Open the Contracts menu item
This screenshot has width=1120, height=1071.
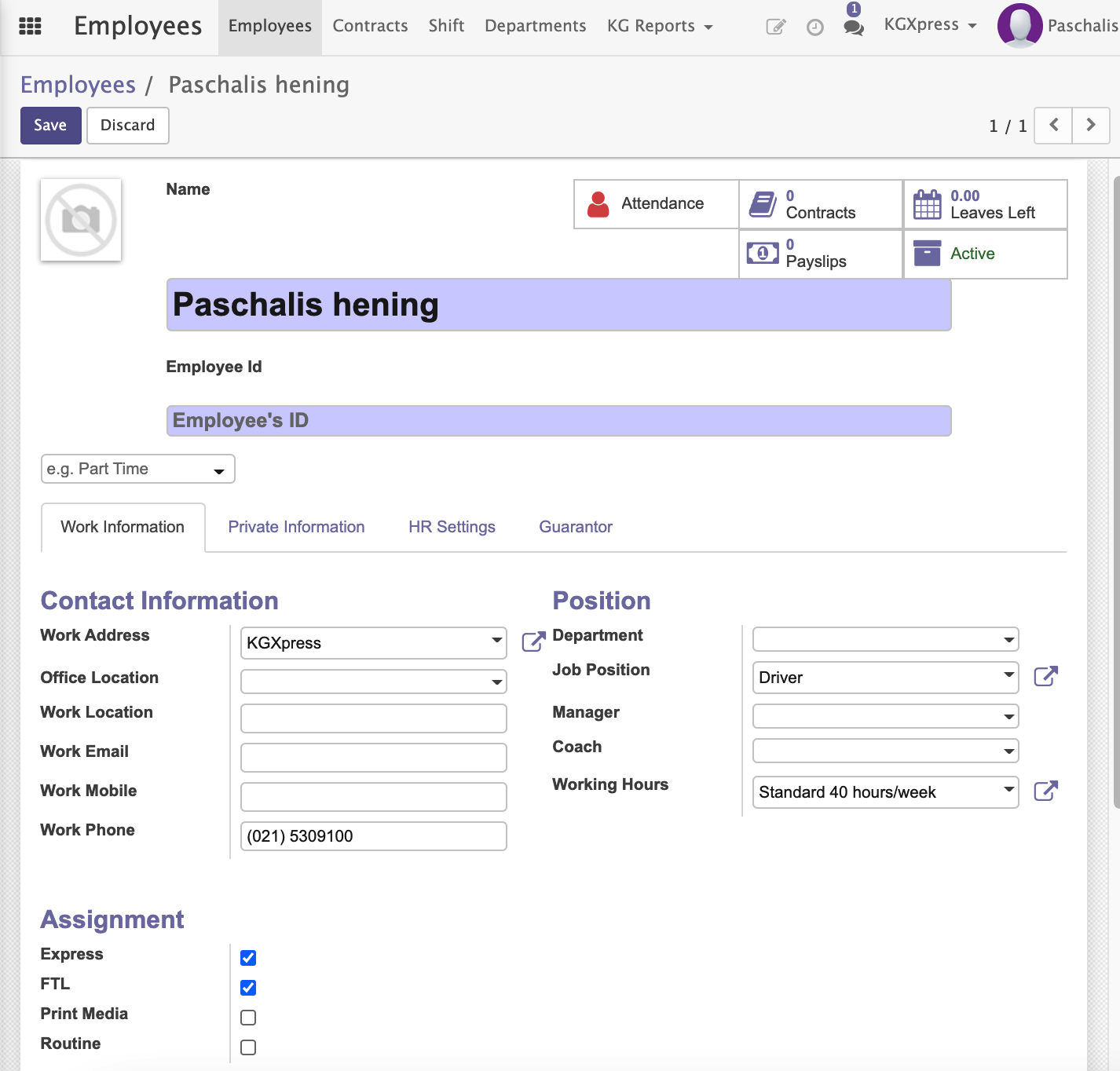370,27
